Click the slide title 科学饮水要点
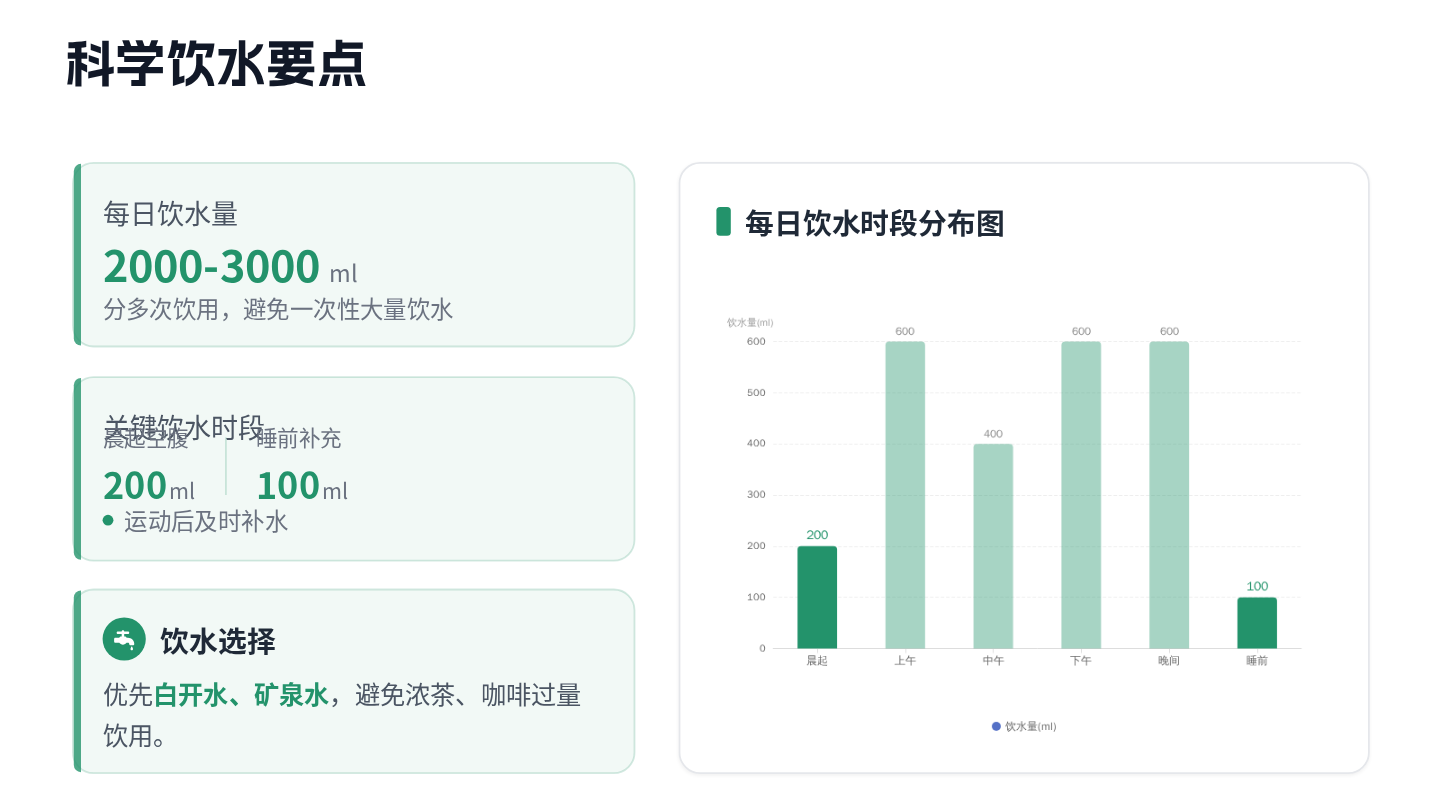This screenshot has width=1440, height=810. pos(216,65)
